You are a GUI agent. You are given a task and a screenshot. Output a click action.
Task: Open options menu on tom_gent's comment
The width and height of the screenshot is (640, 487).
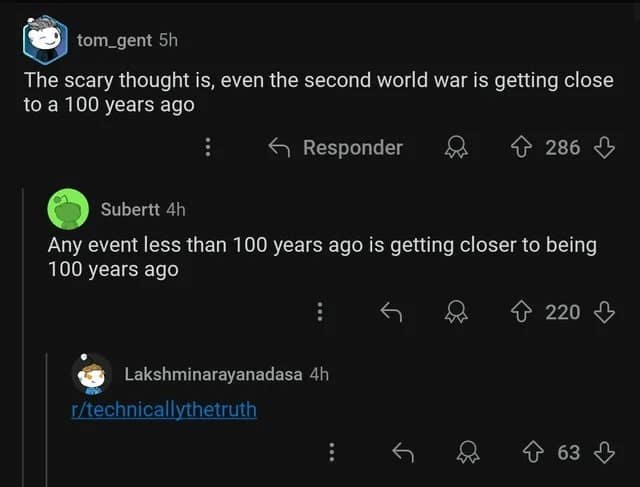(208, 148)
